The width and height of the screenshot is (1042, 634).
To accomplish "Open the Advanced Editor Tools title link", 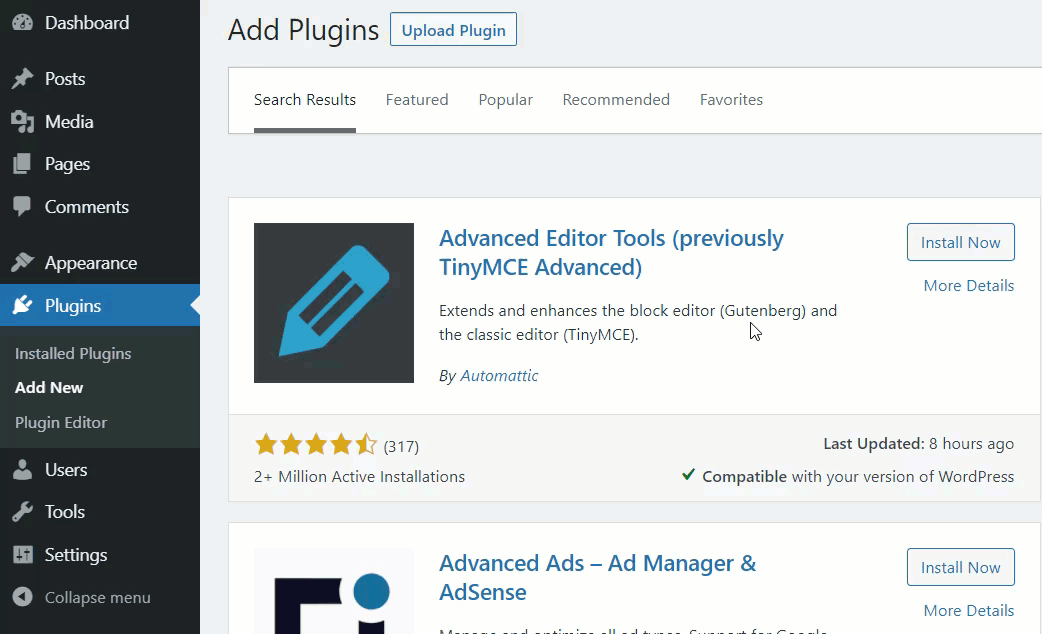I will click(611, 253).
